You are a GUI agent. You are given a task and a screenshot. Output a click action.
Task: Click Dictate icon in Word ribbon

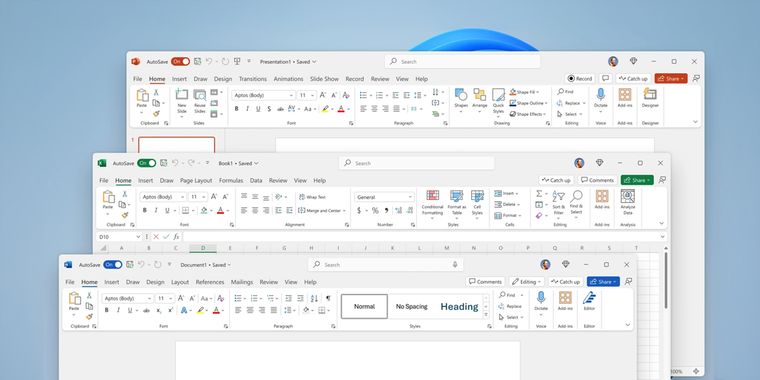click(541, 297)
